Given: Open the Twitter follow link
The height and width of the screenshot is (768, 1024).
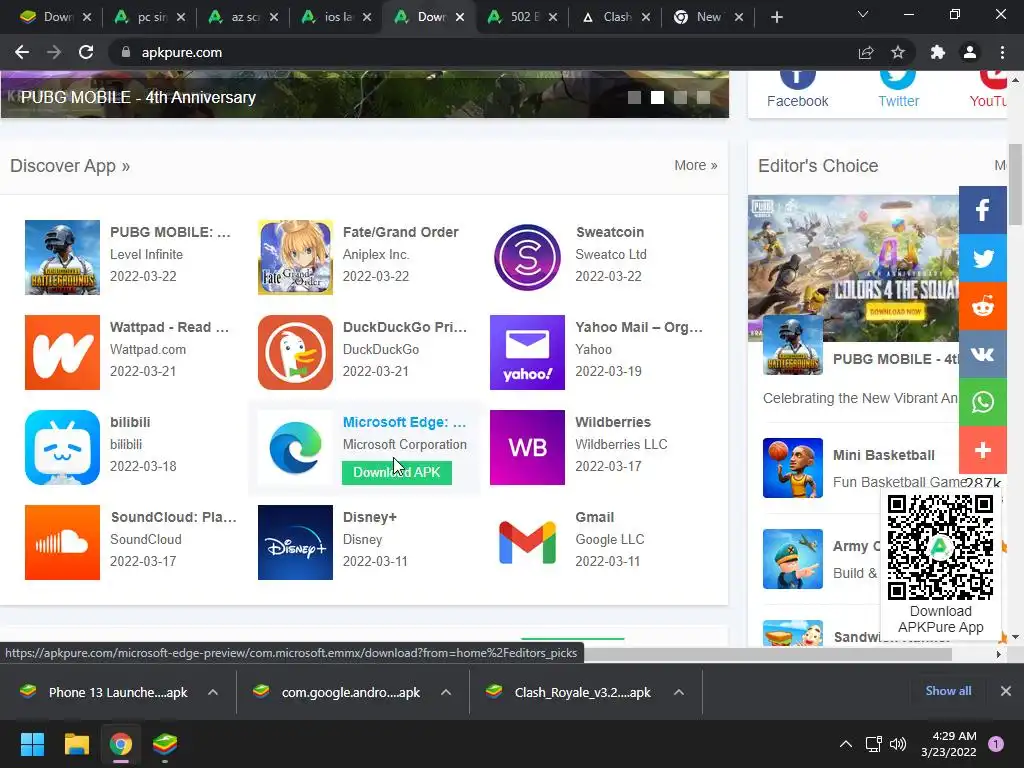Looking at the screenshot, I should click(x=898, y=89).
